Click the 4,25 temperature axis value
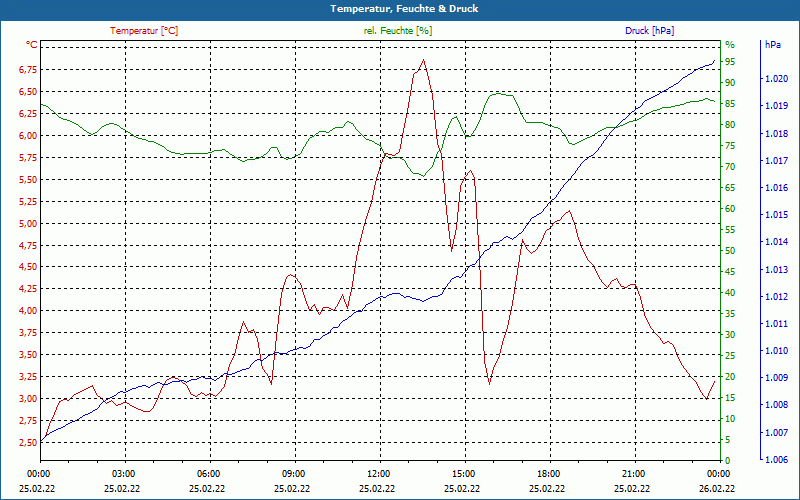This screenshot has height=500, width=800. coord(28,288)
